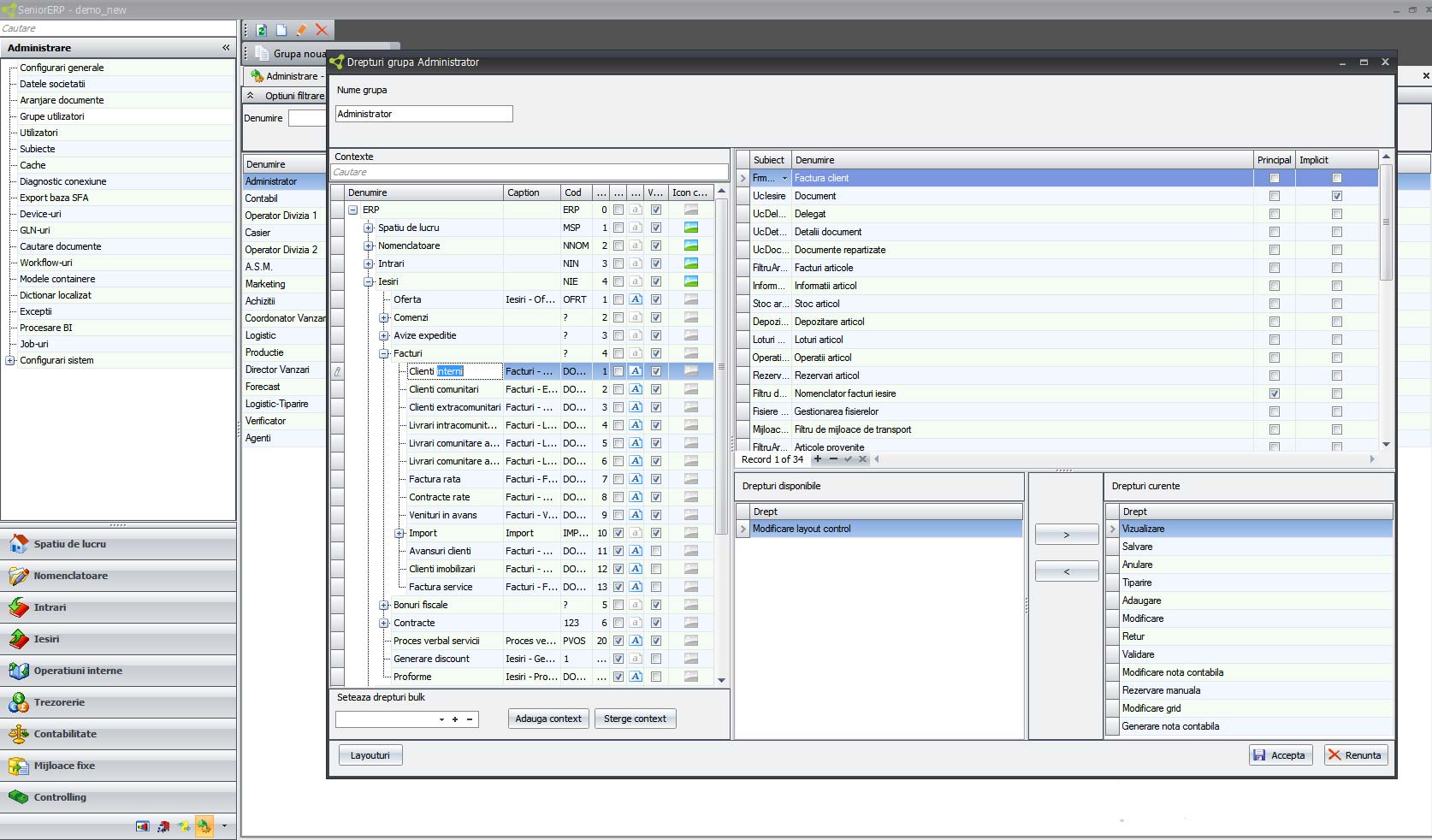Click the refresh icon in the main toolbar
The image size is (1432, 840).
tap(263, 30)
